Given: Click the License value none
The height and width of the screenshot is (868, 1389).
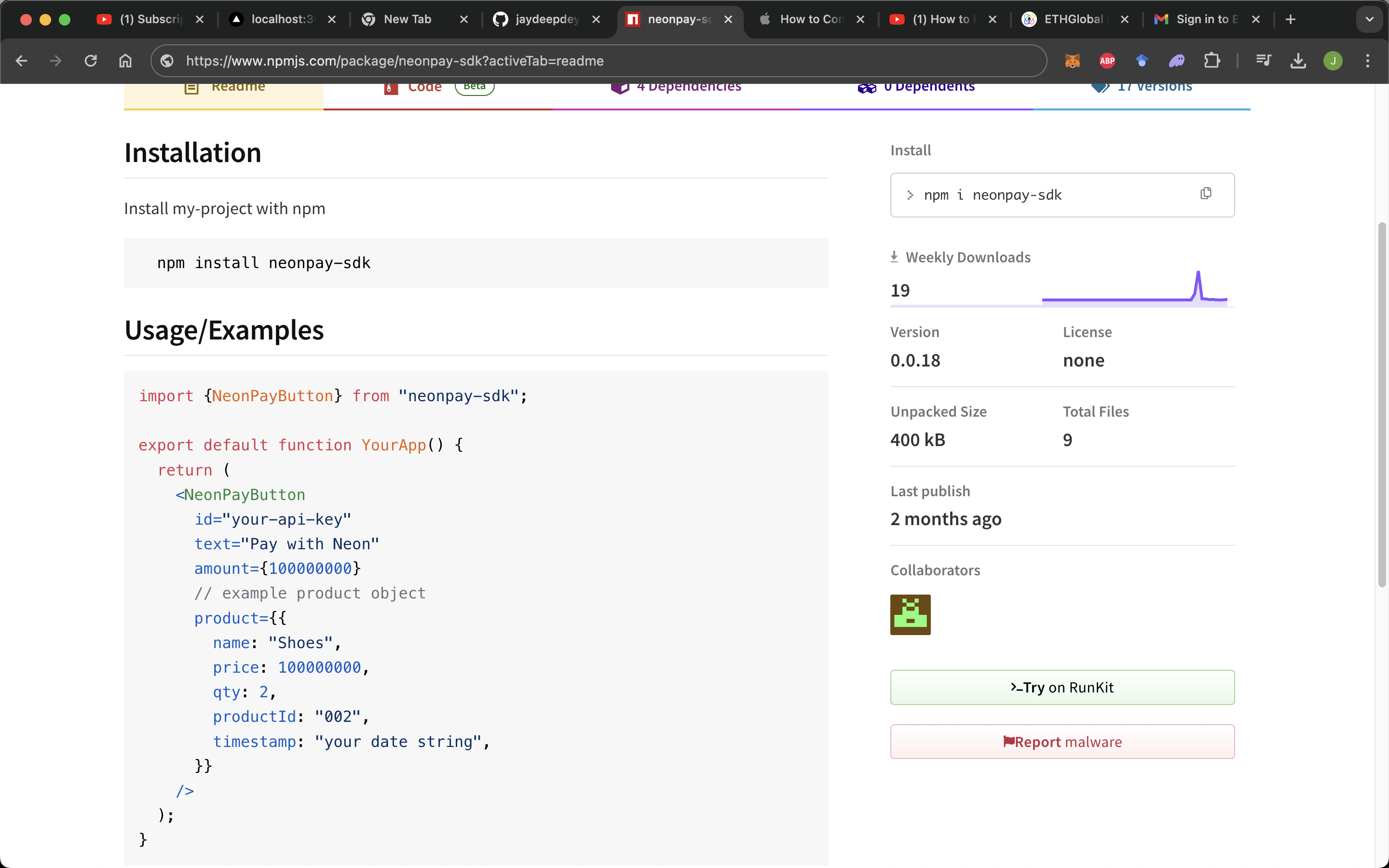Looking at the screenshot, I should (x=1083, y=361).
